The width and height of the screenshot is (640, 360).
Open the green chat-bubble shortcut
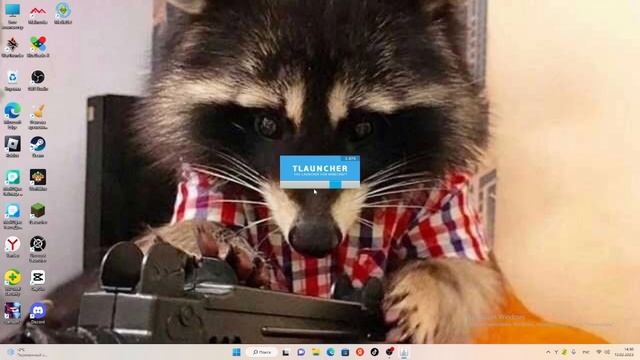click(x=12, y=182)
